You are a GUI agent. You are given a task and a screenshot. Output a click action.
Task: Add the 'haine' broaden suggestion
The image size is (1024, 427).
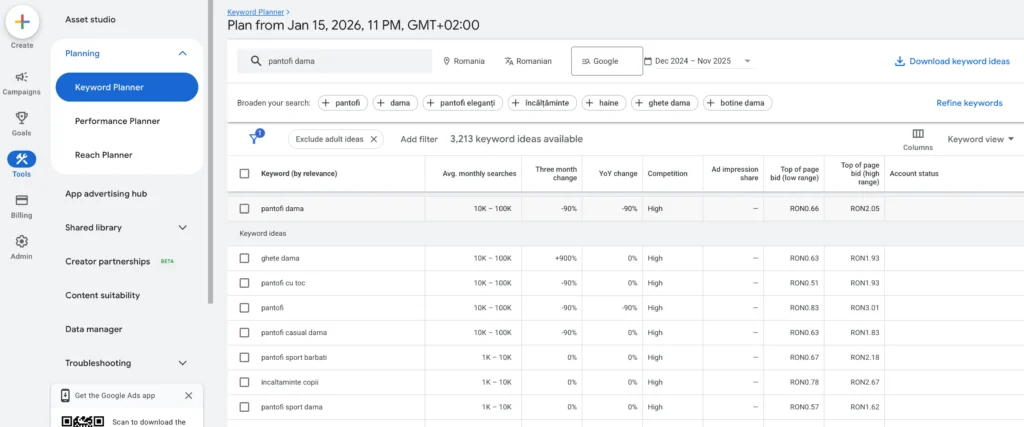click(x=604, y=103)
